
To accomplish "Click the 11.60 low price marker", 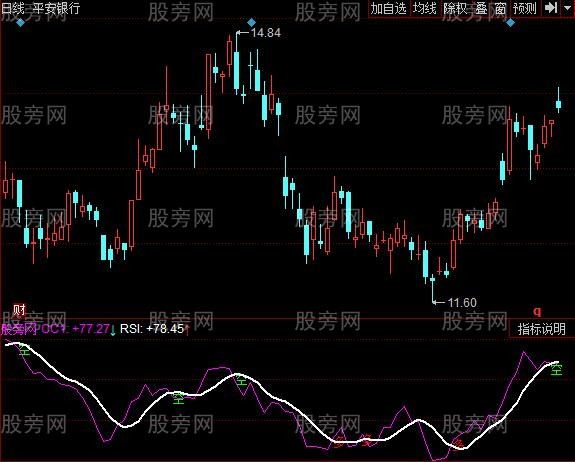I will (462, 302).
